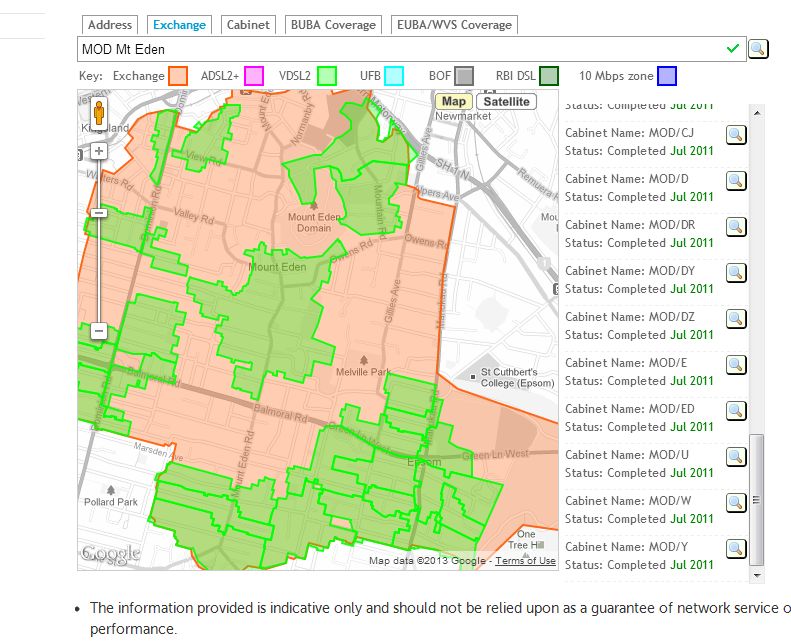Locate cabinet MOD/DR using its magnifier icon
This screenshot has width=791, height=641.
(735, 228)
